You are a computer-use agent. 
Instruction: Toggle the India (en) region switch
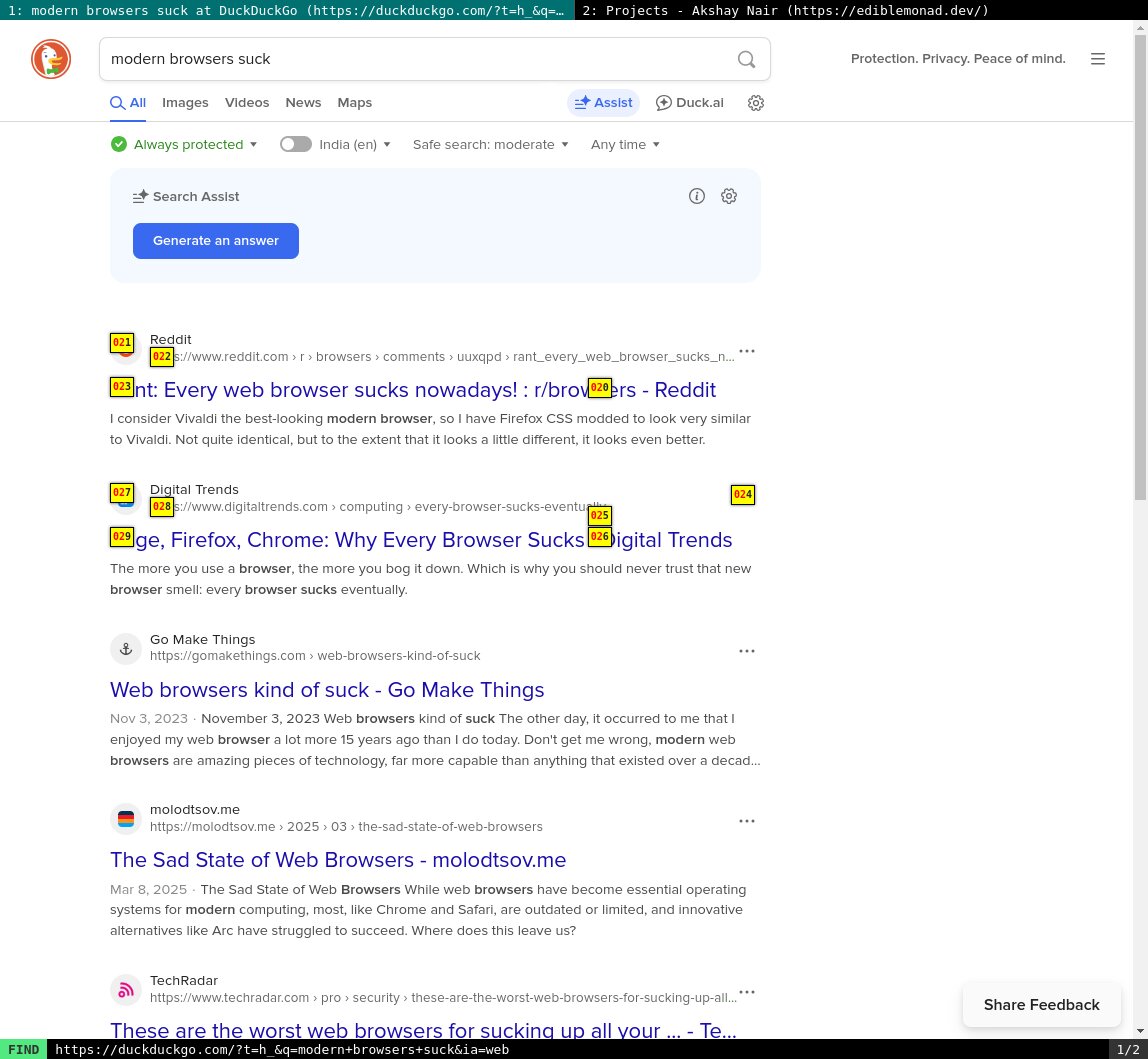pyautogui.click(x=296, y=144)
